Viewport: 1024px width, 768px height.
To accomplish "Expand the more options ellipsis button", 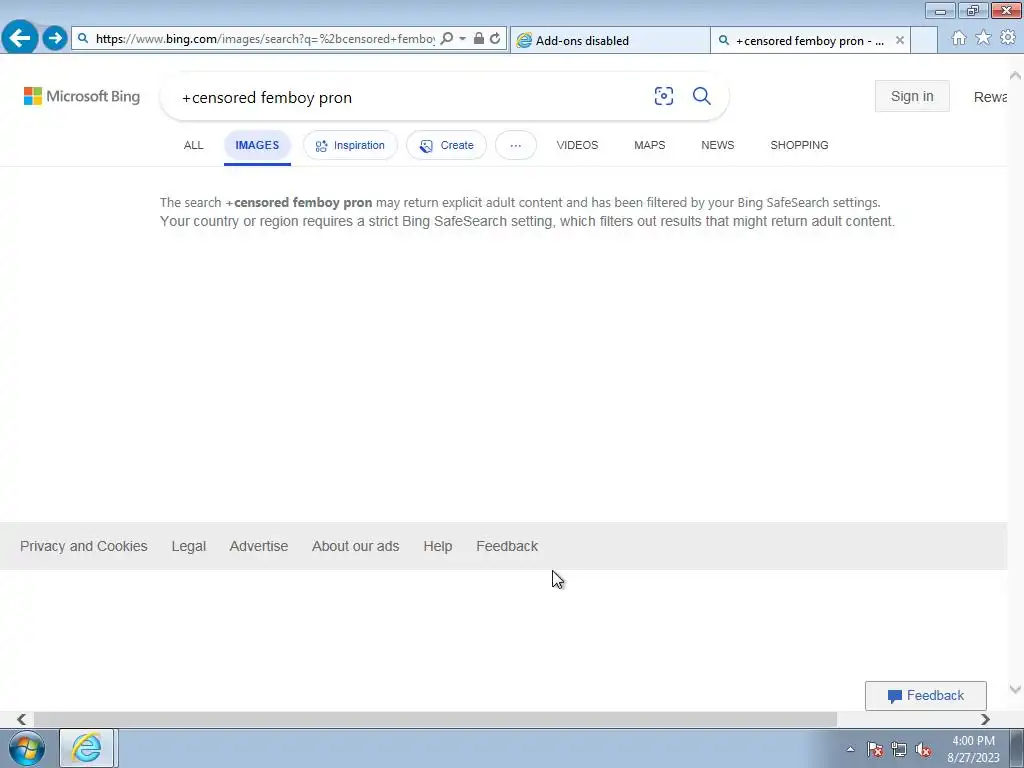I will (x=516, y=145).
